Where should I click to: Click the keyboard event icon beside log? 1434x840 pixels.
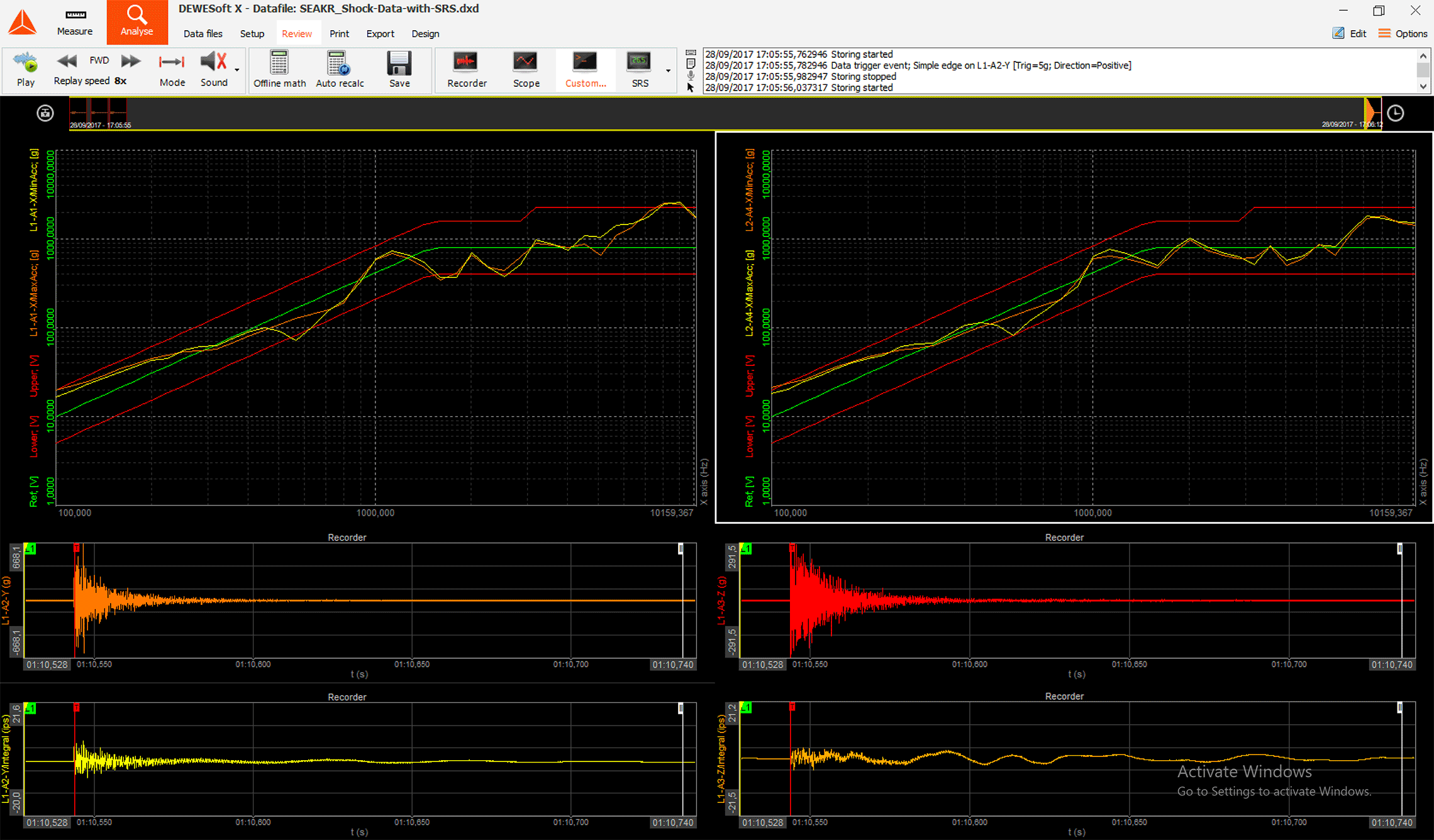691,53
